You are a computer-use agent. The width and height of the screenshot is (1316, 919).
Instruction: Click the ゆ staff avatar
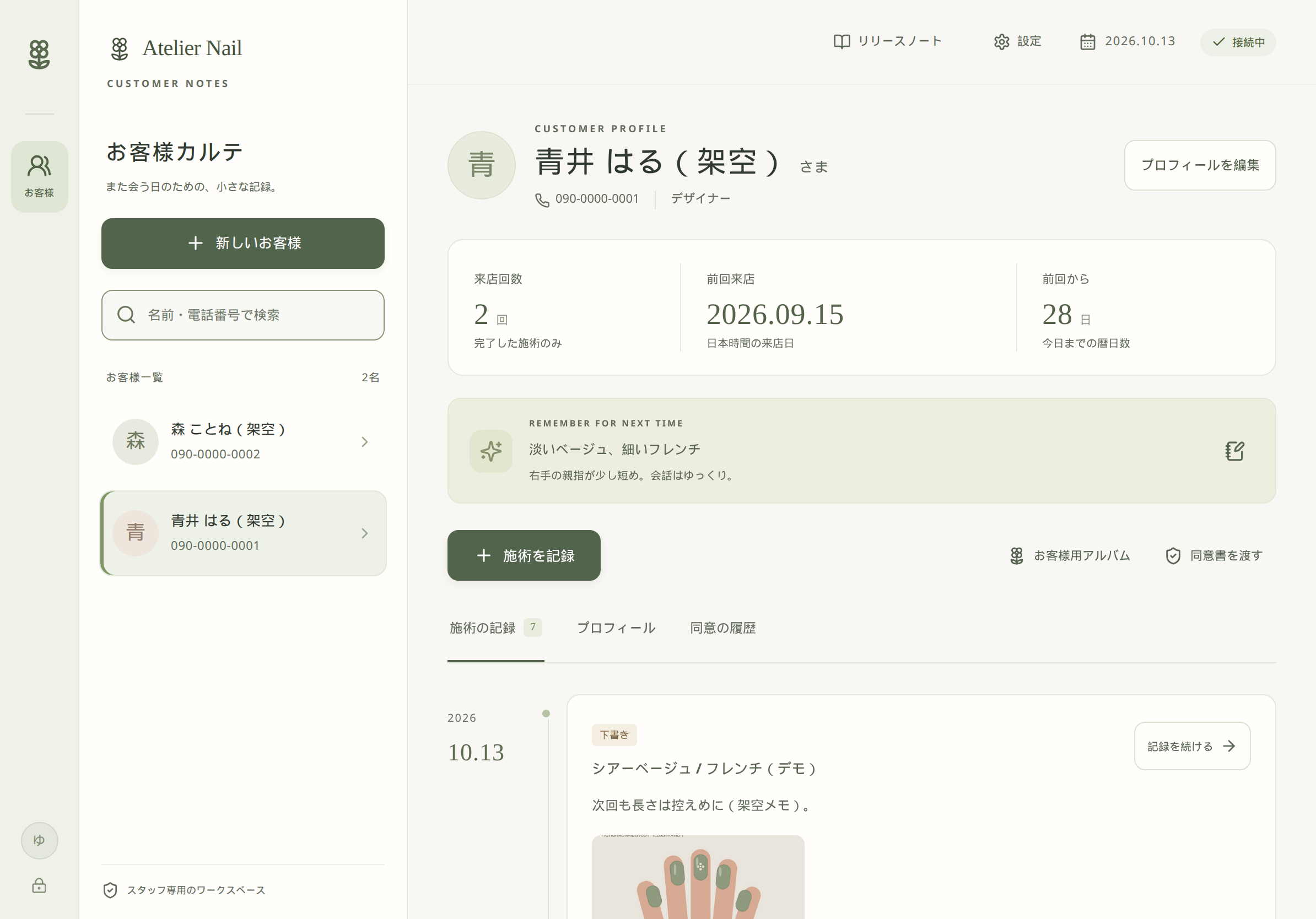(40, 841)
